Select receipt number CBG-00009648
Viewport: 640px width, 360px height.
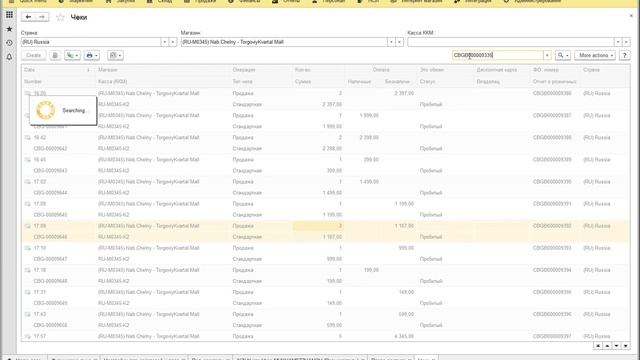click(50, 281)
